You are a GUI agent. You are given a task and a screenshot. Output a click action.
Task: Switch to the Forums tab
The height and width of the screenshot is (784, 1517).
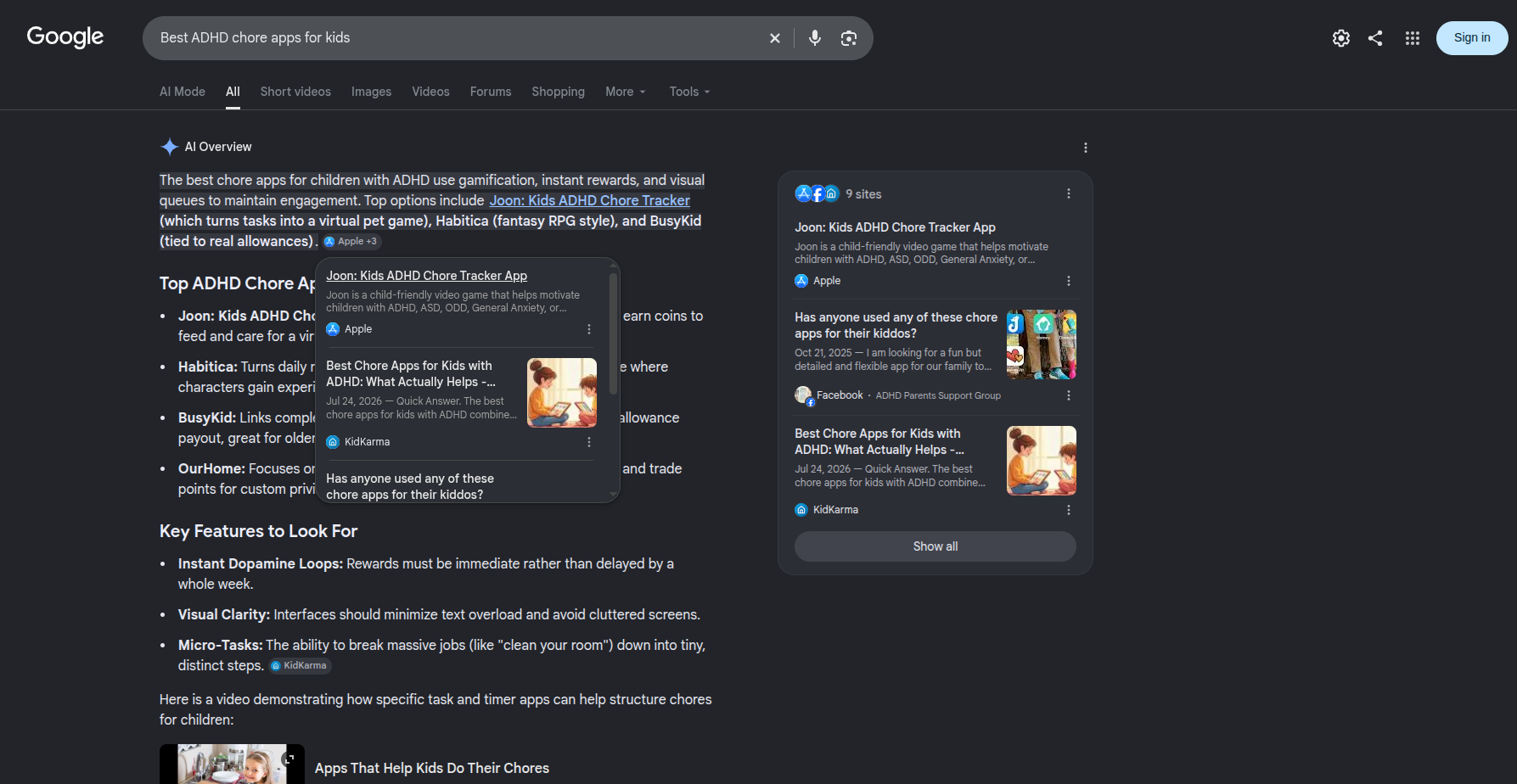(491, 92)
